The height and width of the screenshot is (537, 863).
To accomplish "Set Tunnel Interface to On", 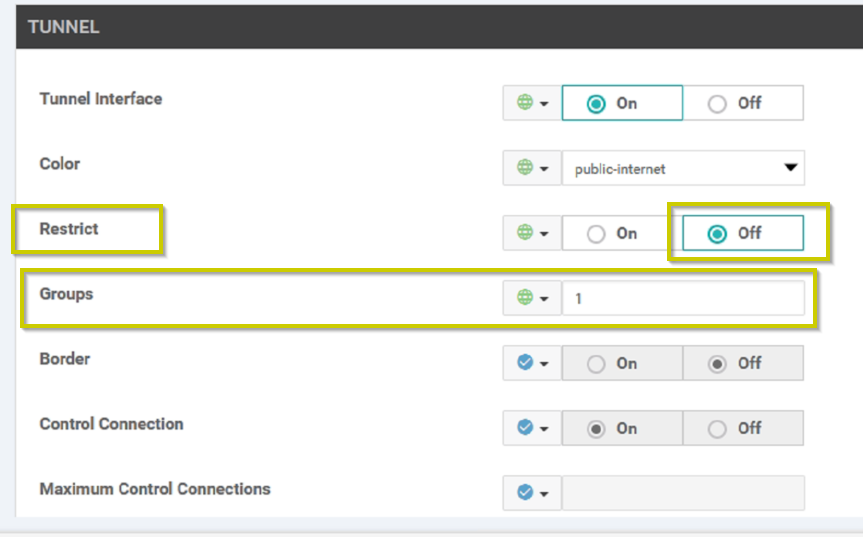I will click(622, 103).
